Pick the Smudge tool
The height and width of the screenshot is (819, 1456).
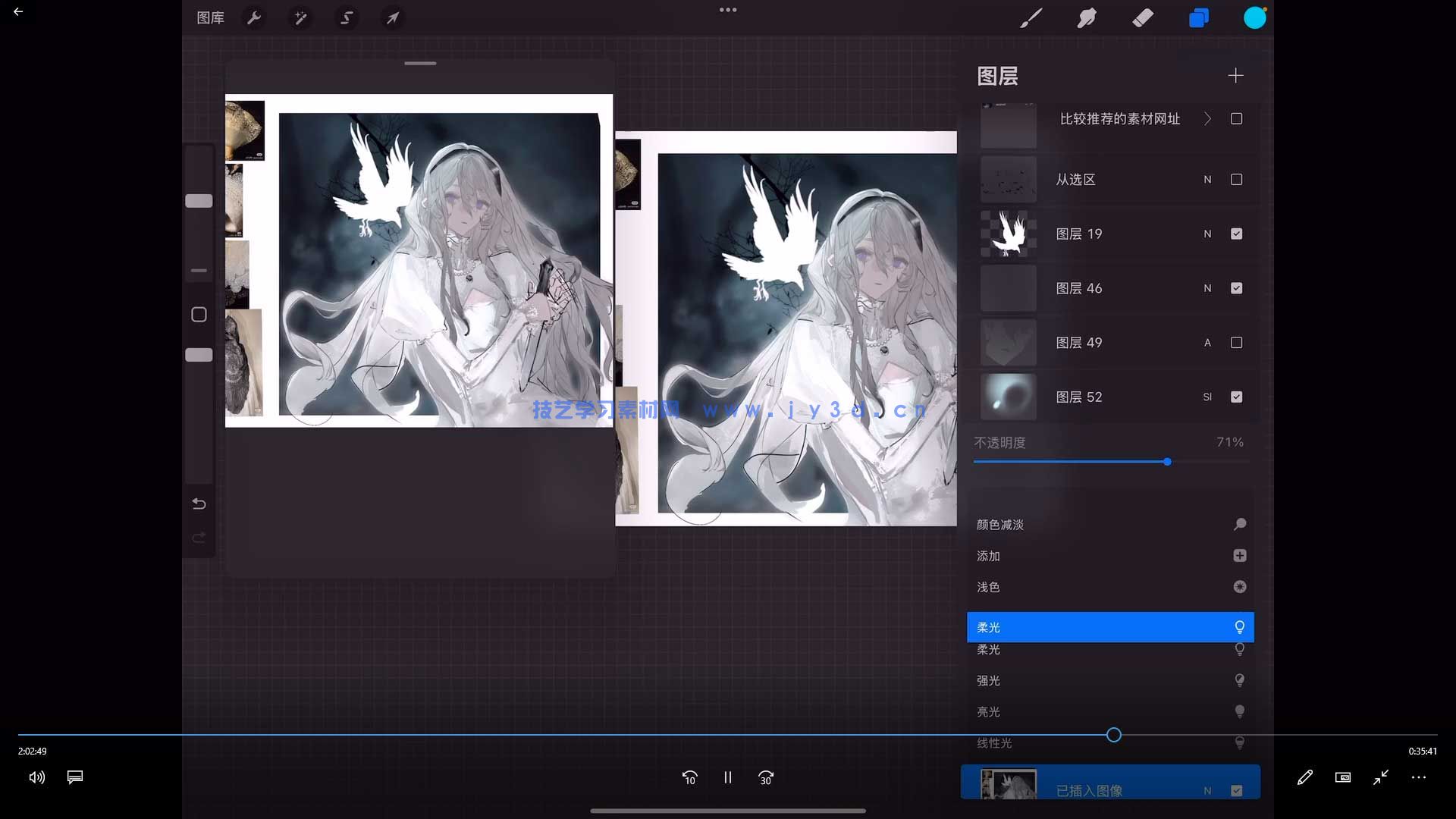click(x=1087, y=17)
